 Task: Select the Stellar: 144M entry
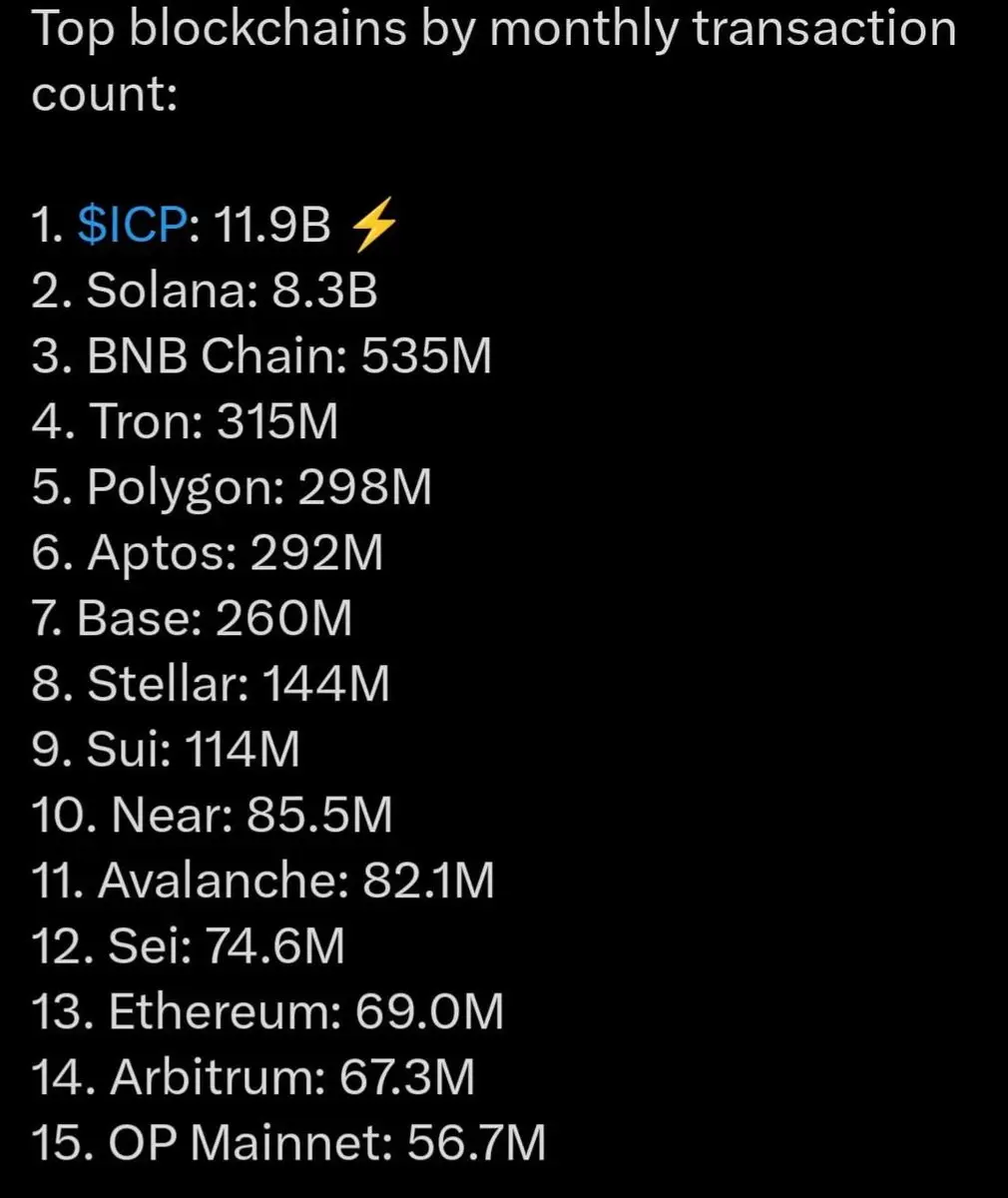[211, 685]
